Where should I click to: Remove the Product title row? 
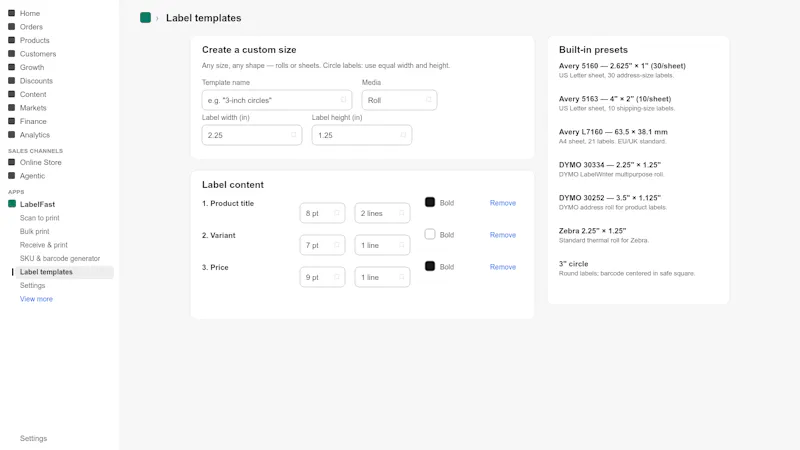503,203
